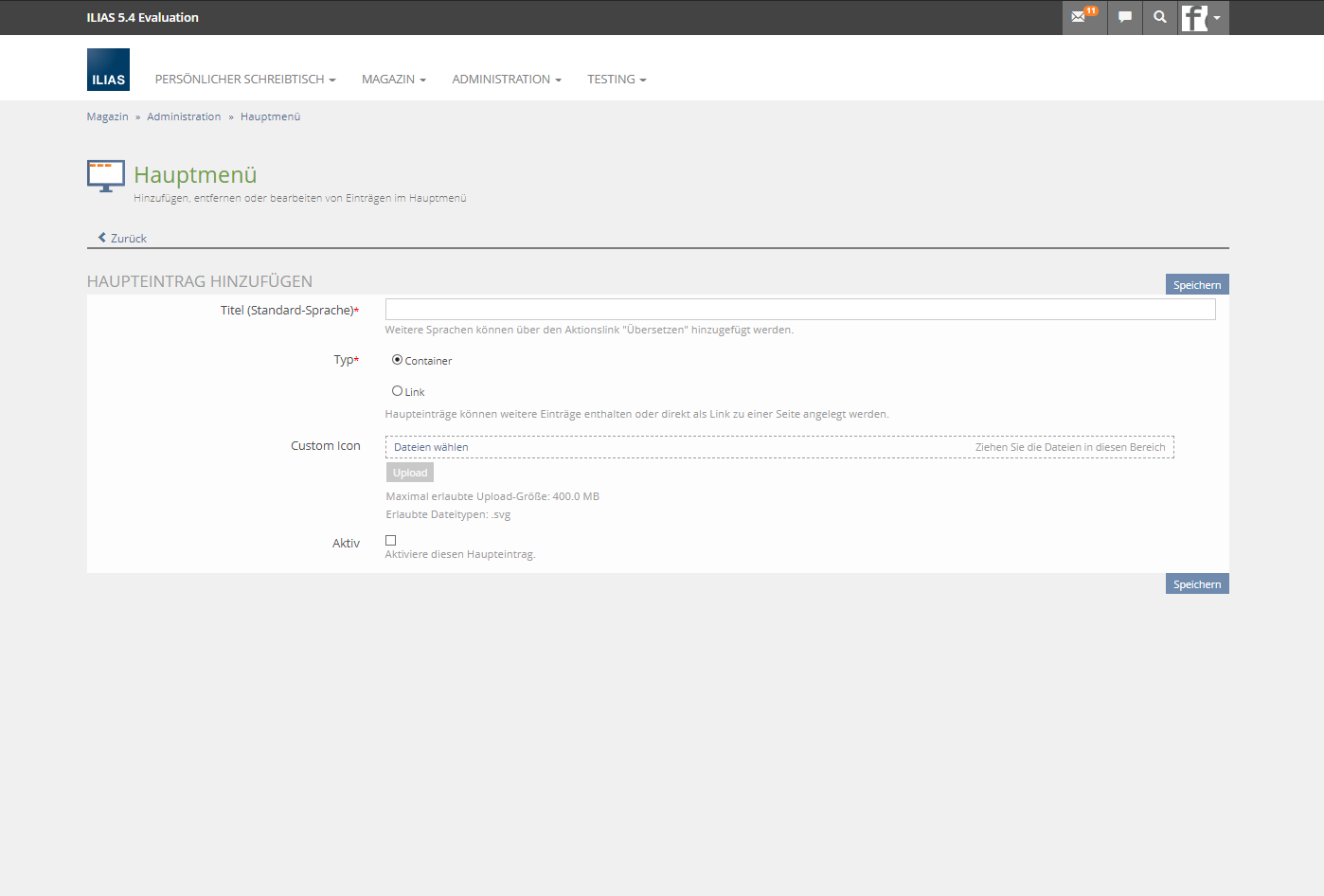Focus the Titel text input field
Screen dimensions: 1324x896
799,310
